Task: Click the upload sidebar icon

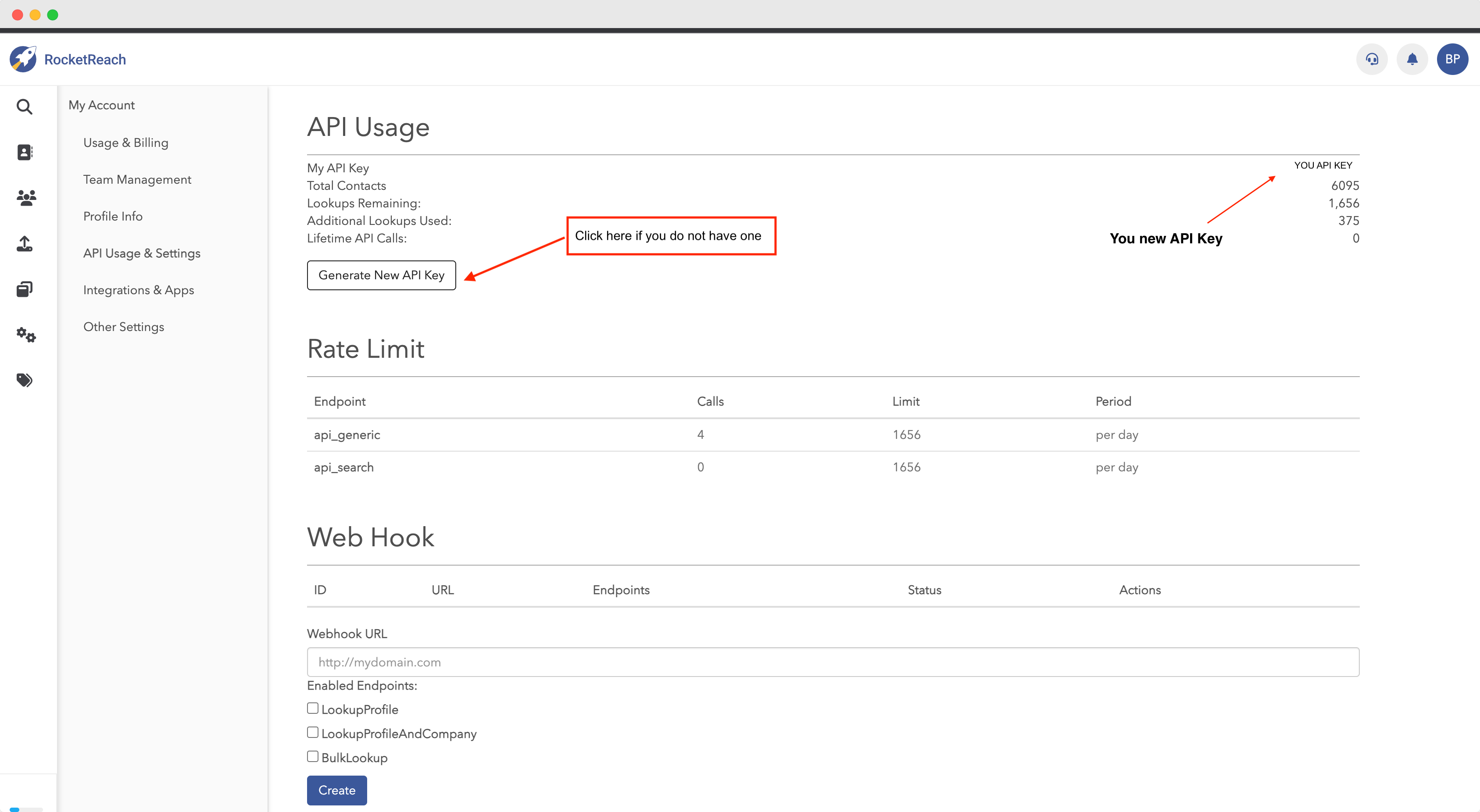Action: (x=24, y=243)
